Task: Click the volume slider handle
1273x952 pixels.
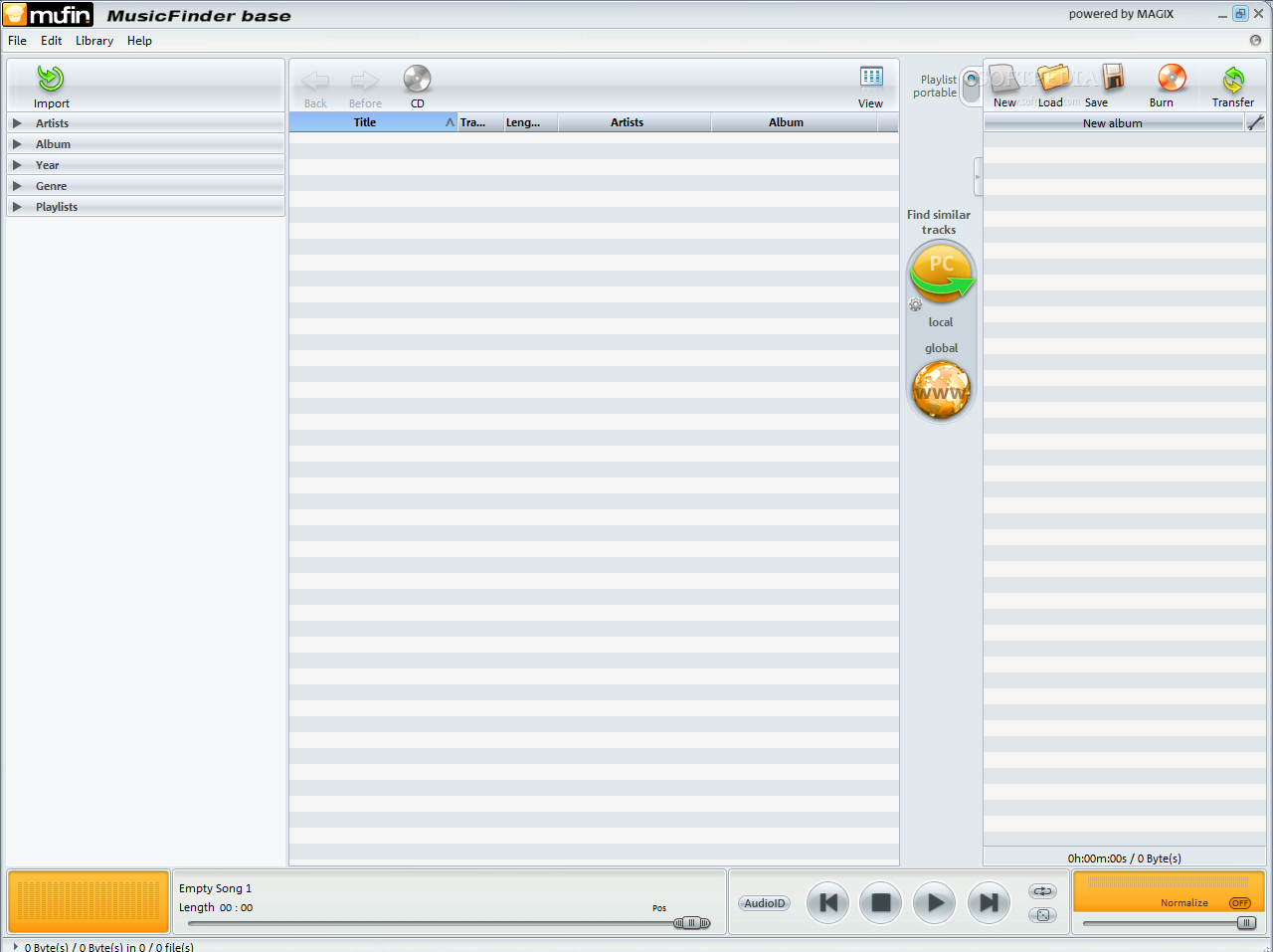Action: point(1246,923)
